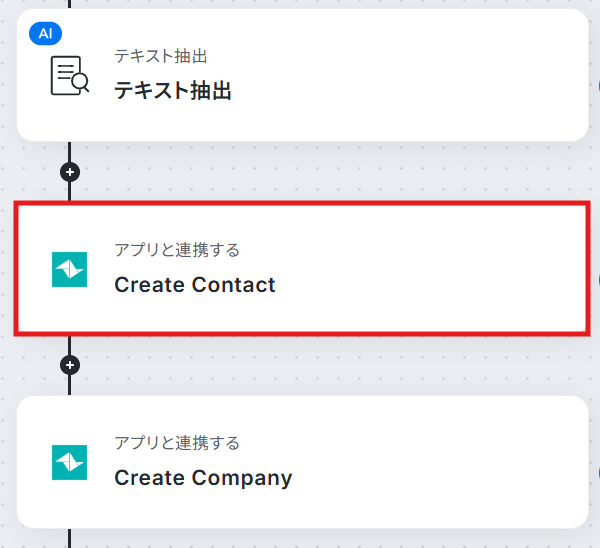Select the テキスト抽出 step card
The height and width of the screenshot is (548, 600).
[x=400, y=75]
